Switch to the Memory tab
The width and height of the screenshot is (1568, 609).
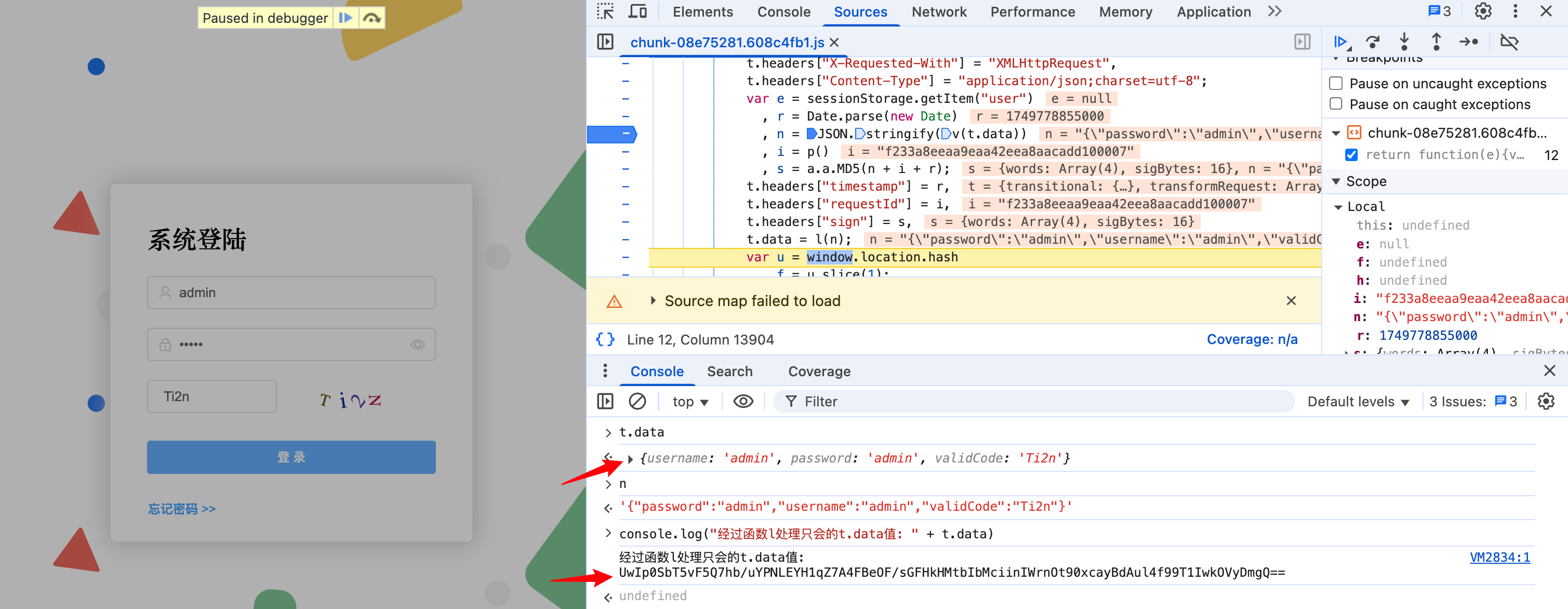click(x=1125, y=11)
